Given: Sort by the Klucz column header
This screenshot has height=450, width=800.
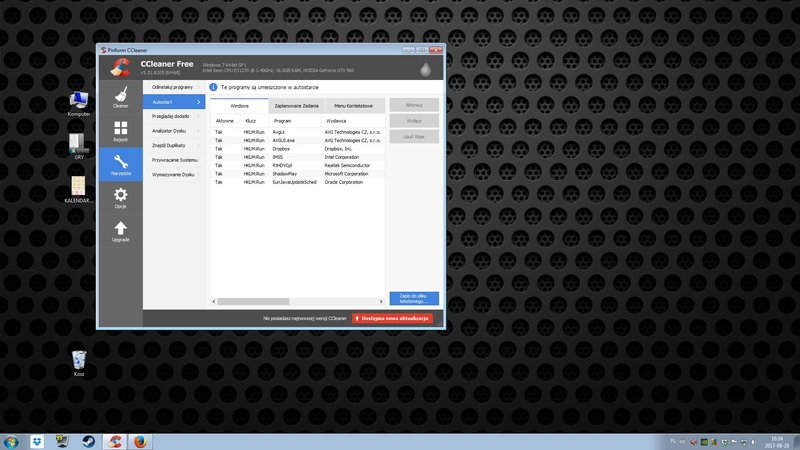Looking at the screenshot, I should point(254,121).
